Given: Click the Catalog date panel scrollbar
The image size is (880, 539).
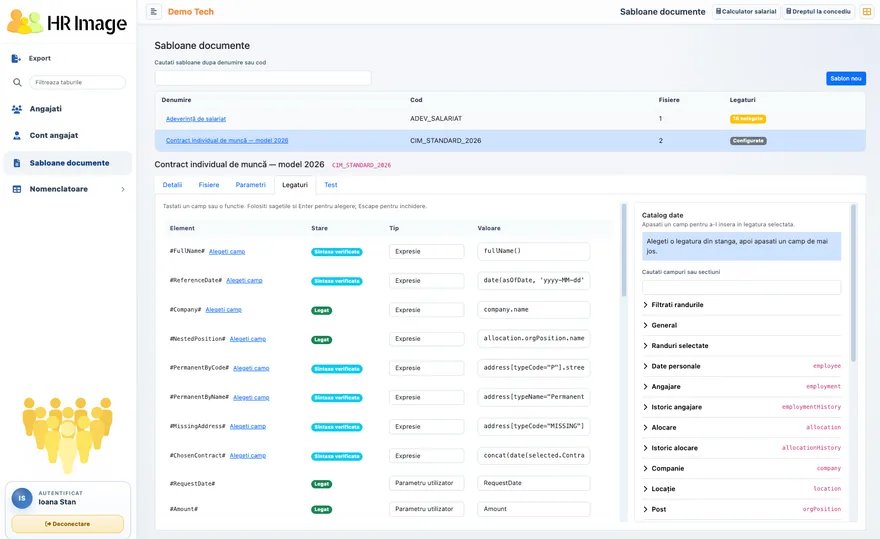Looking at the screenshot, I should 854,283.
